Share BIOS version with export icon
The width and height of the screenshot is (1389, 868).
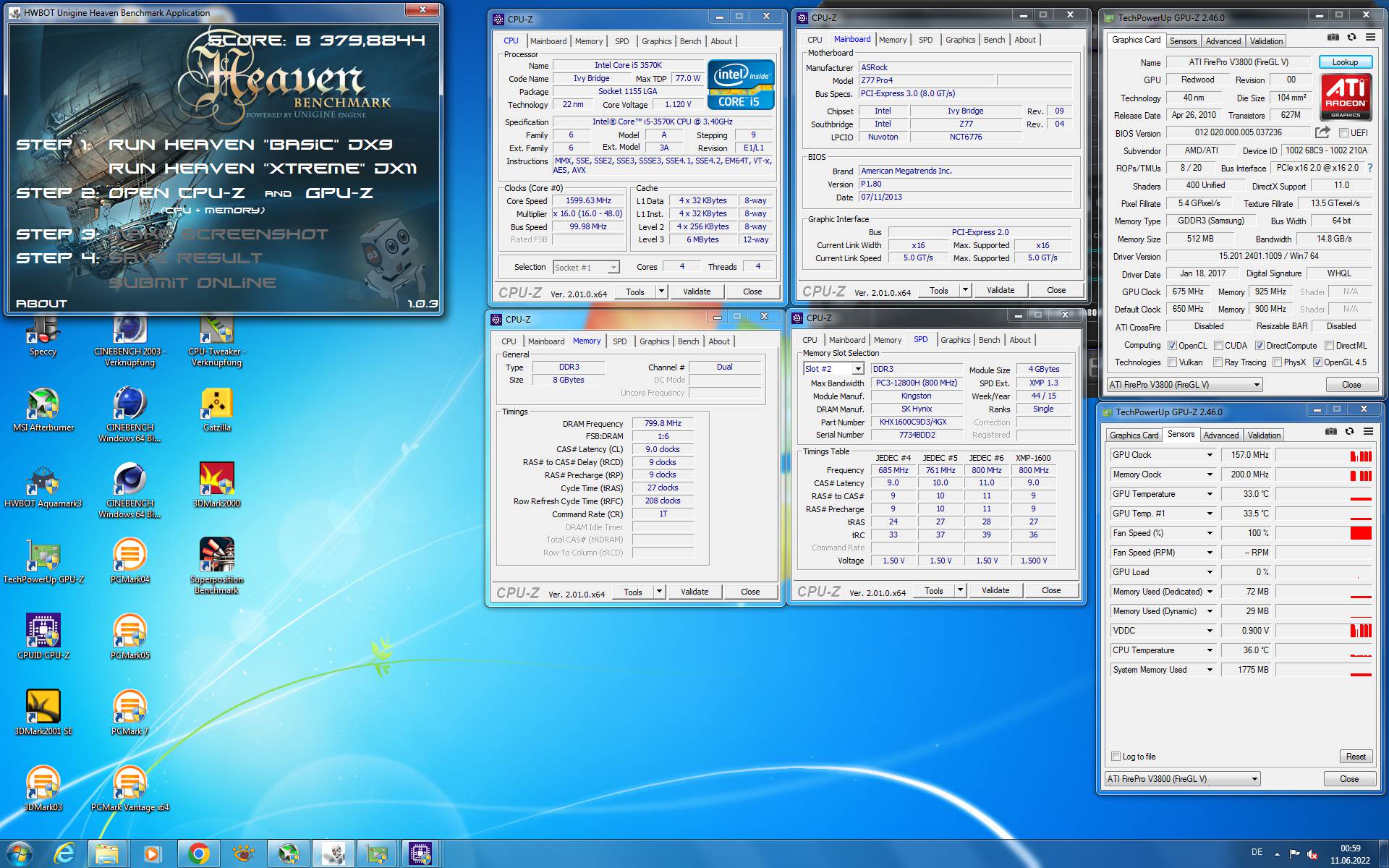pos(1322,132)
